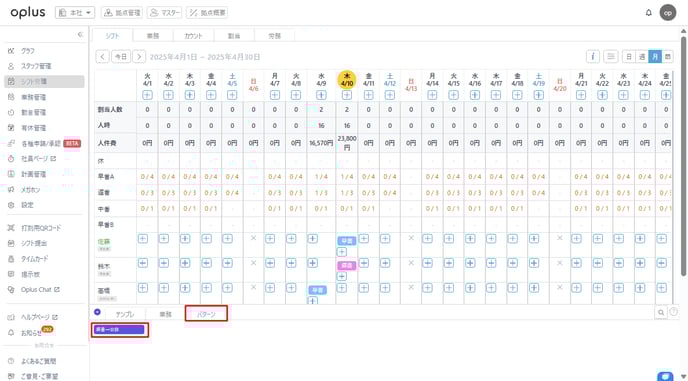The image size is (688, 381).
Task: Go to previous month with left chevron
Action: [x=102, y=57]
